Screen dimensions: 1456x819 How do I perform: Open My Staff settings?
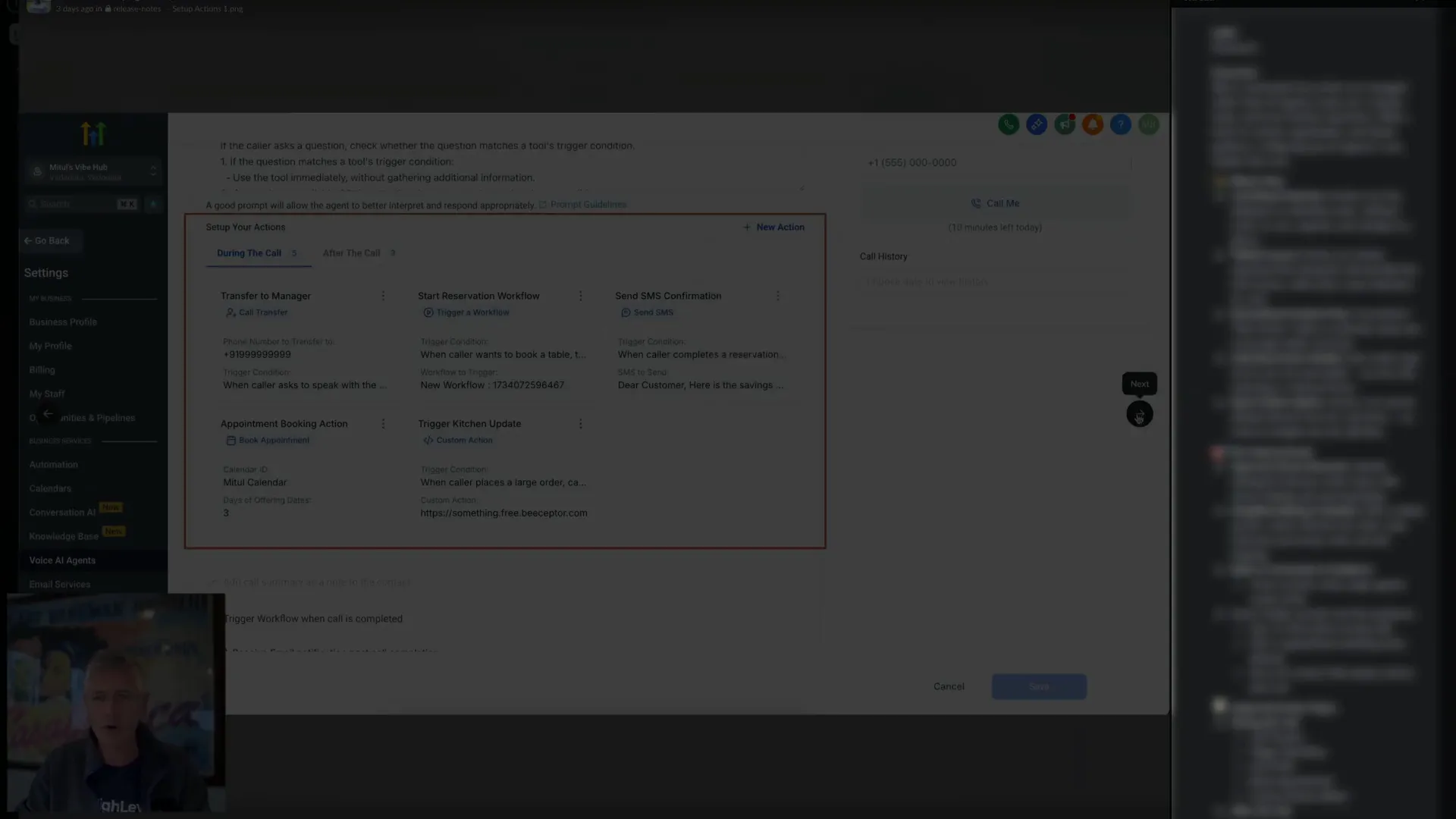coord(47,394)
